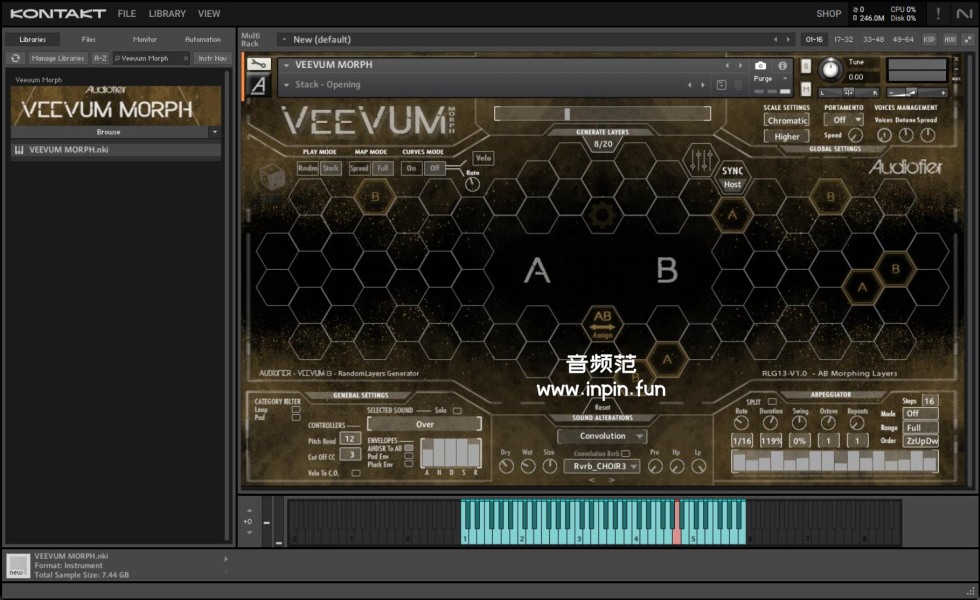Open the arpeggiator Range Full dropdown
The width and height of the screenshot is (980, 600).
click(x=921, y=428)
